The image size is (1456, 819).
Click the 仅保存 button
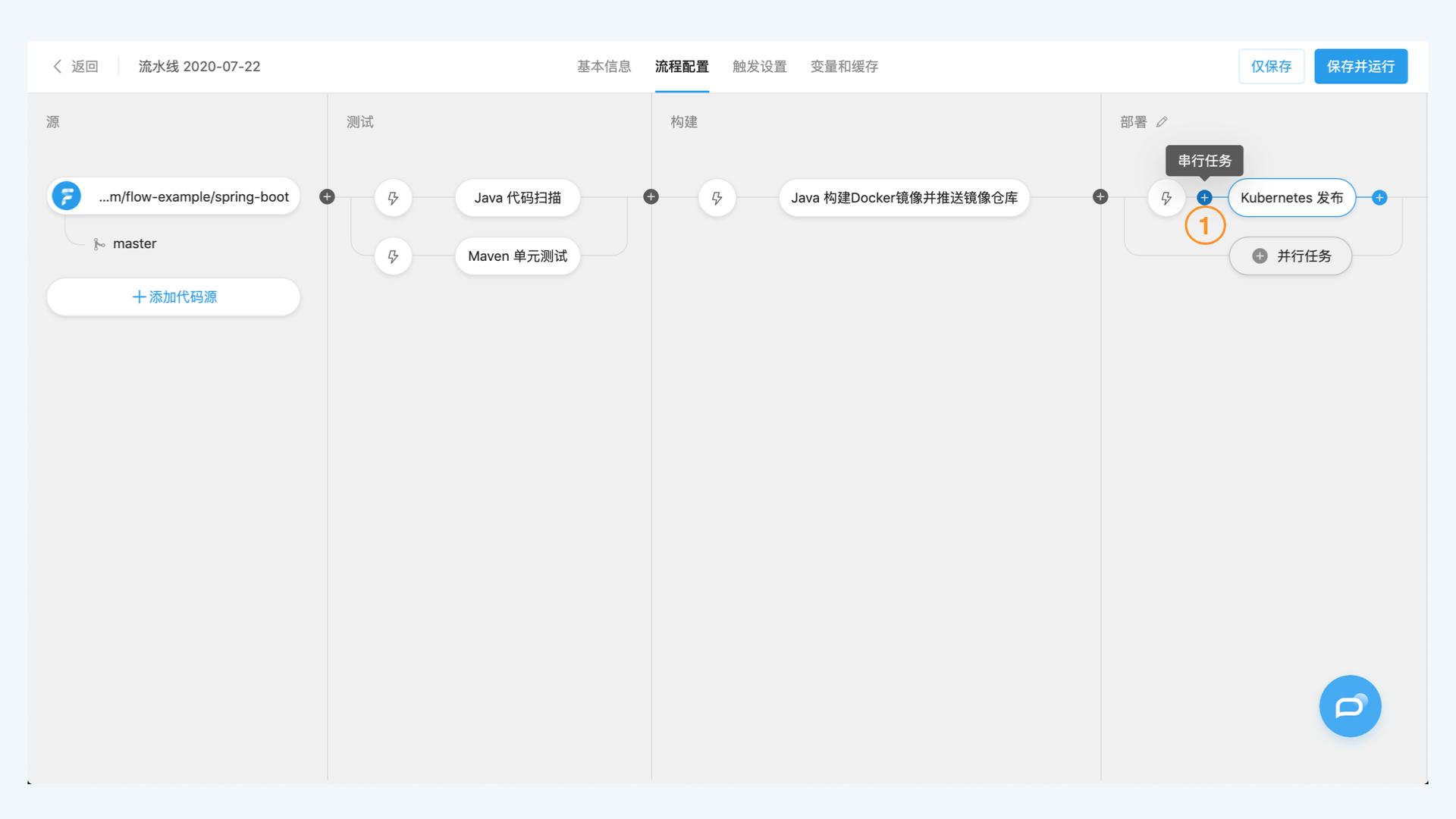(1271, 67)
